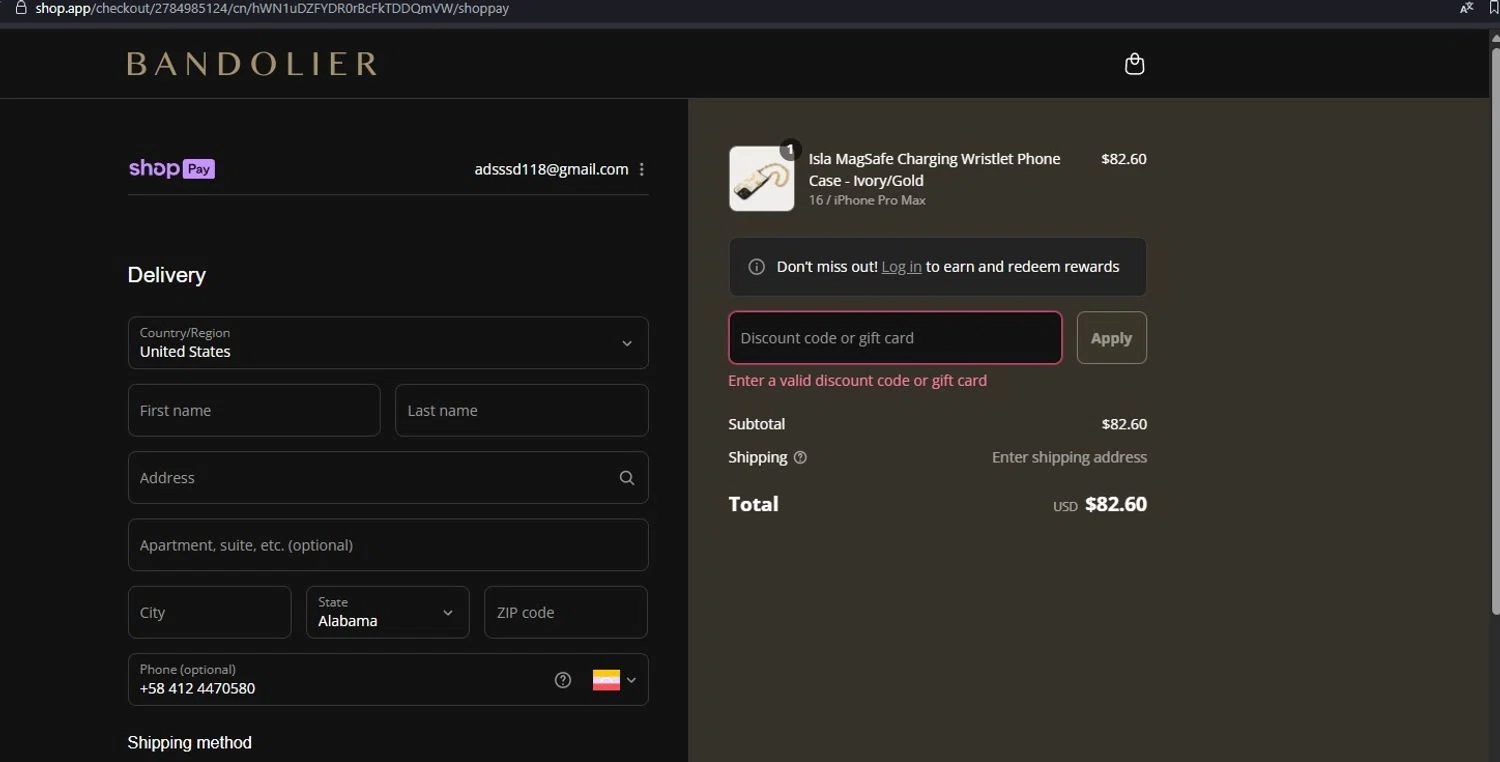
Task: Open account options menu beside the email
Action: [x=642, y=169]
